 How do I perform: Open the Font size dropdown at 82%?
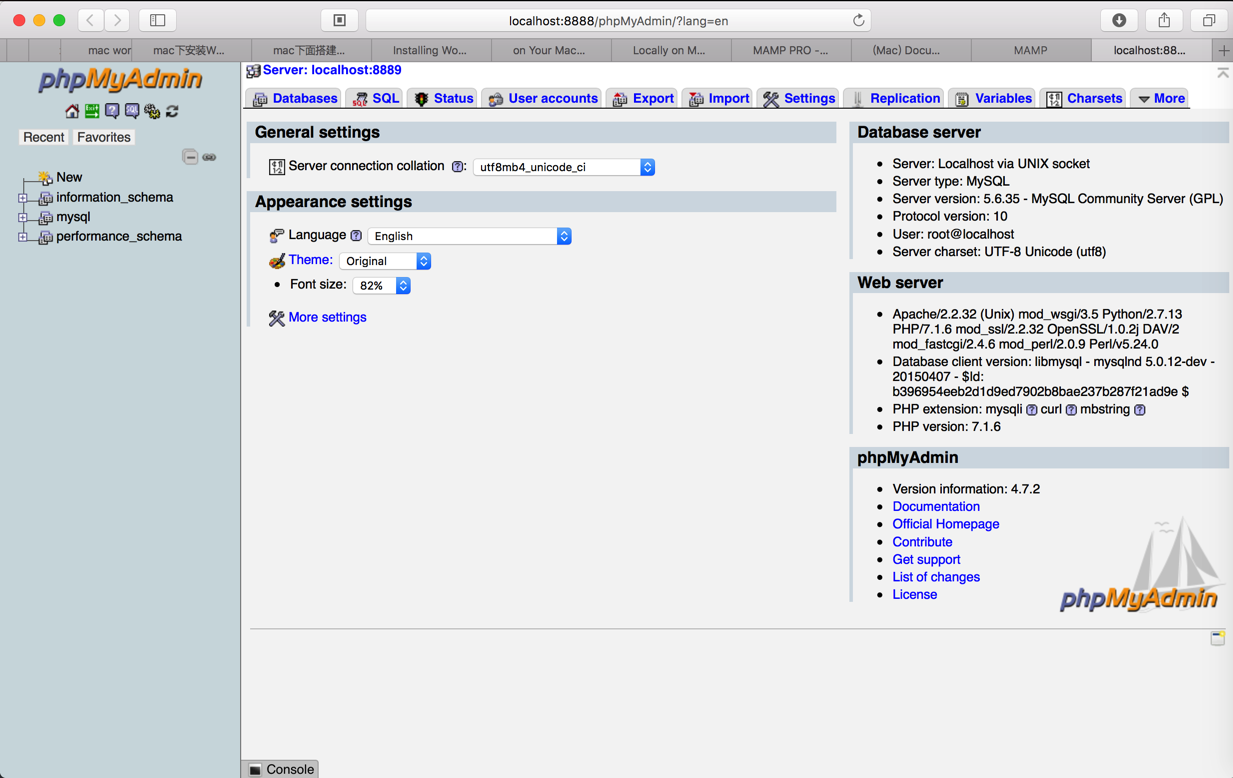382,286
